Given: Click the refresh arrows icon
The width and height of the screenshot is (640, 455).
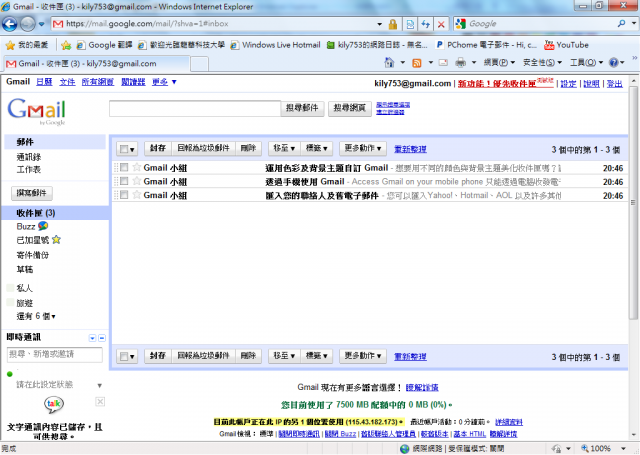Looking at the screenshot, I should coord(426,24).
